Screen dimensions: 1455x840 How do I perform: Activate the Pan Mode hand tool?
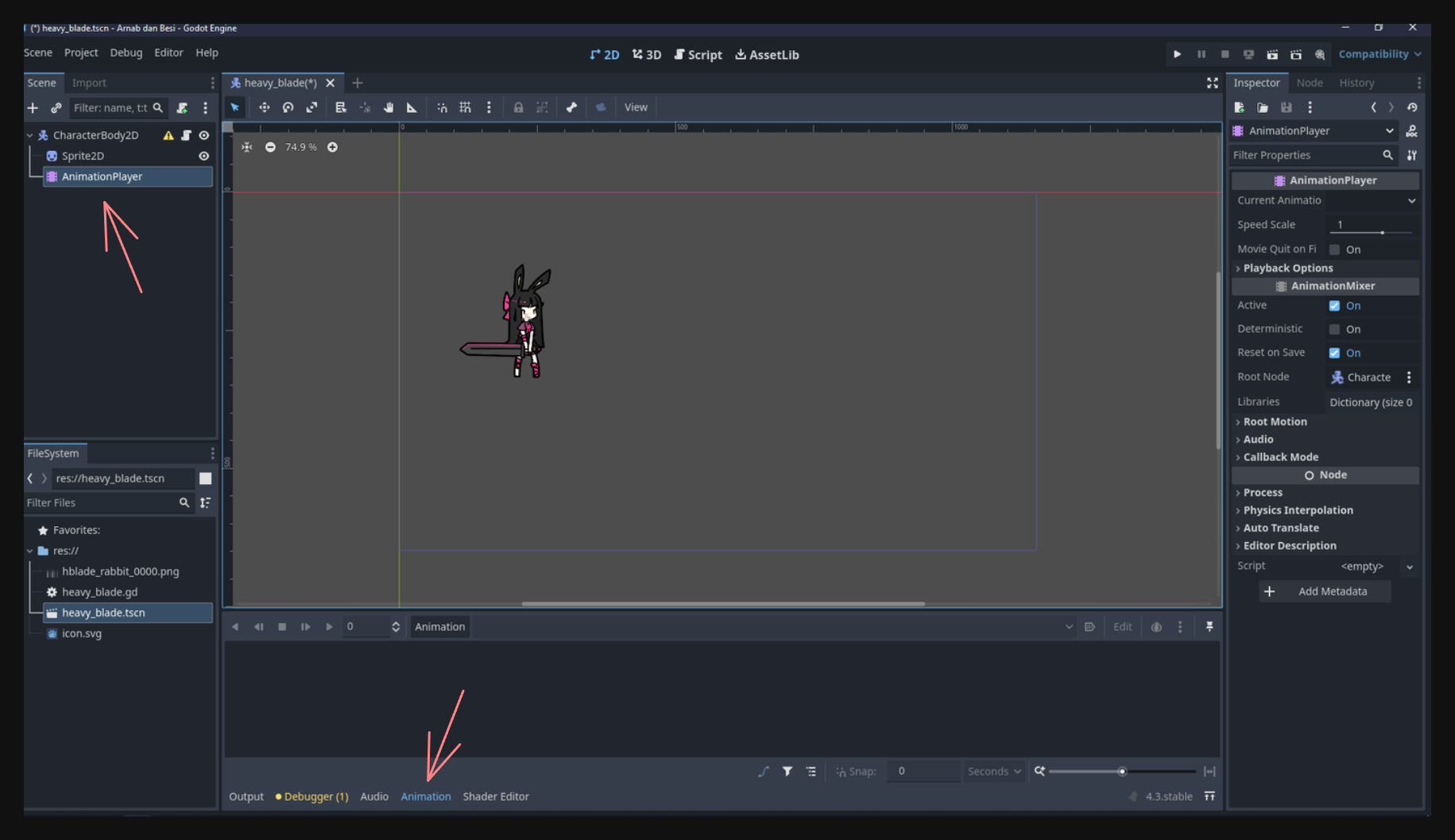389,107
